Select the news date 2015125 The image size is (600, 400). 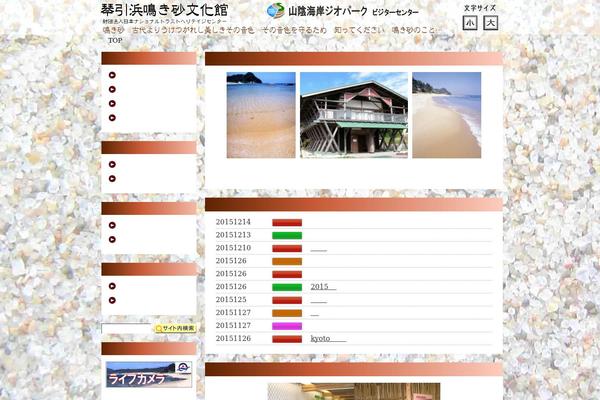click(x=231, y=300)
